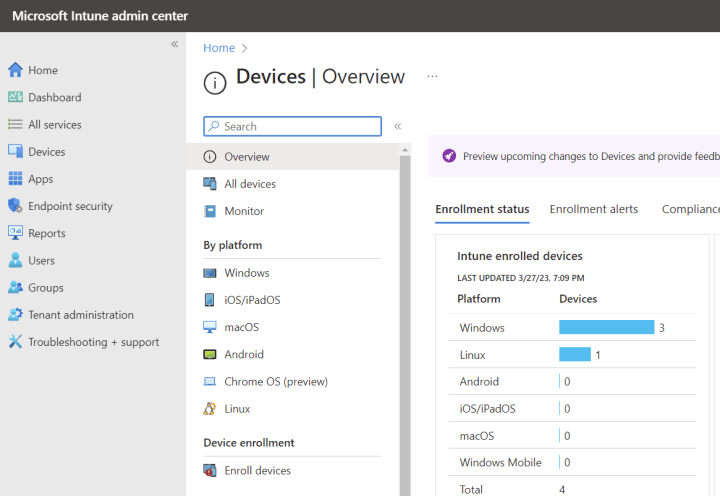
Task: Open Apps grid icon in sidebar
Action: 15,179
